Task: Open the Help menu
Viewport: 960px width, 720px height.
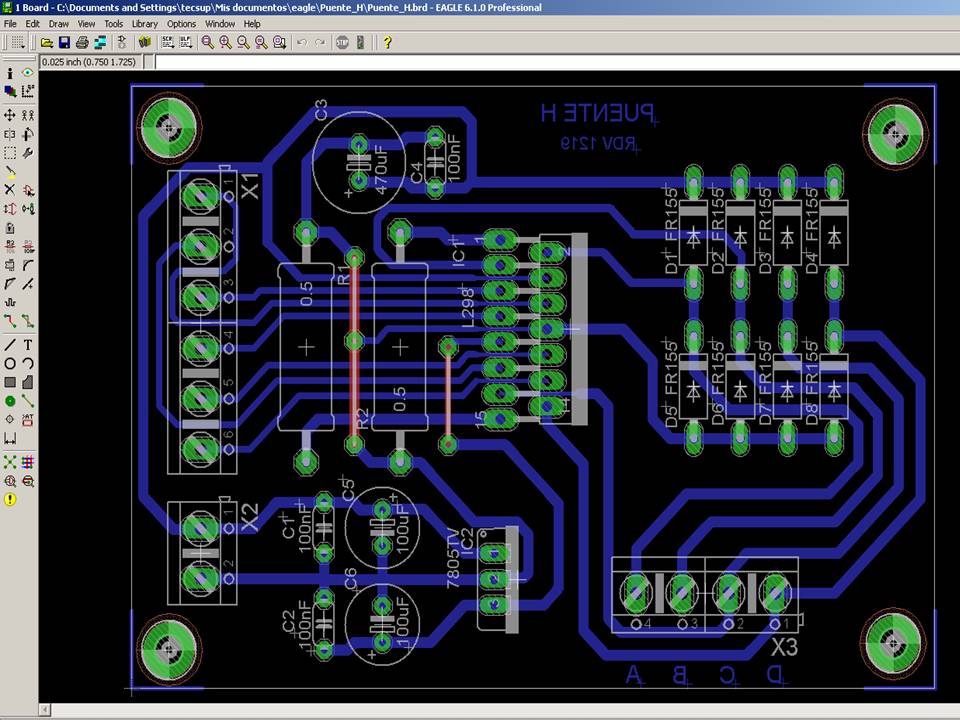Action: [252, 24]
